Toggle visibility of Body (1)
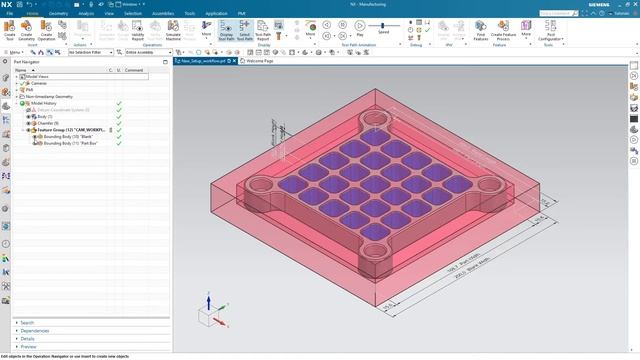Image resolution: width=640 pixels, height=360 pixels. click(29, 117)
